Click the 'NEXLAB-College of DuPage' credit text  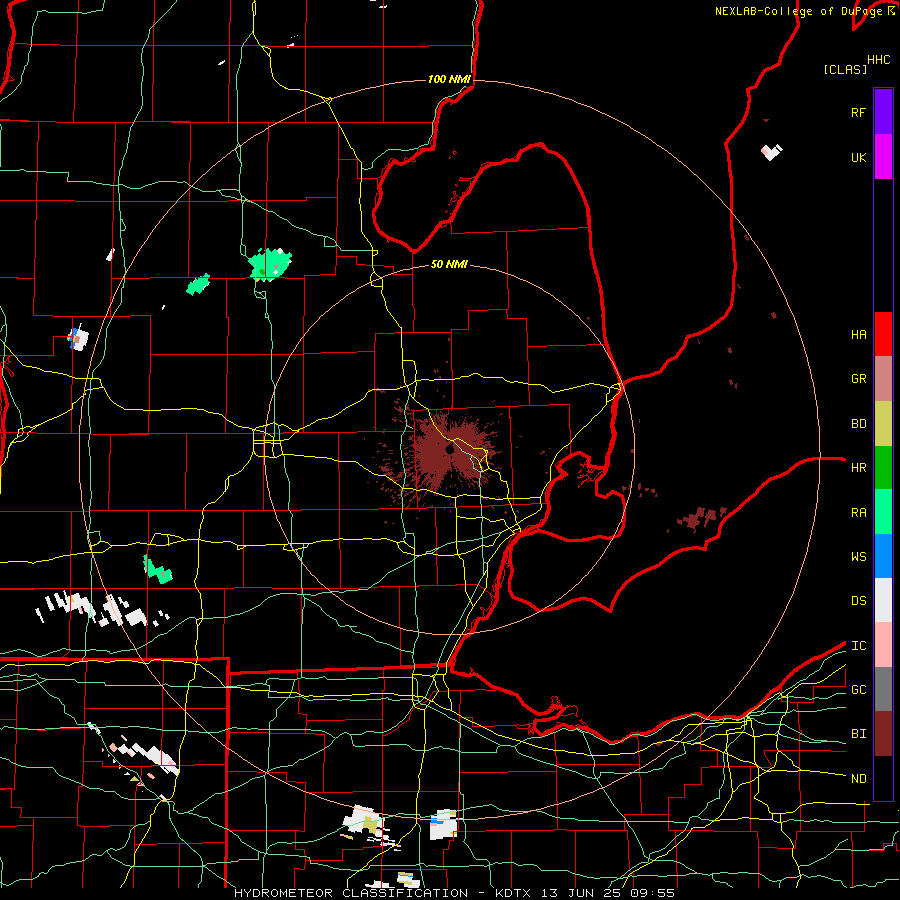click(800, 11)
